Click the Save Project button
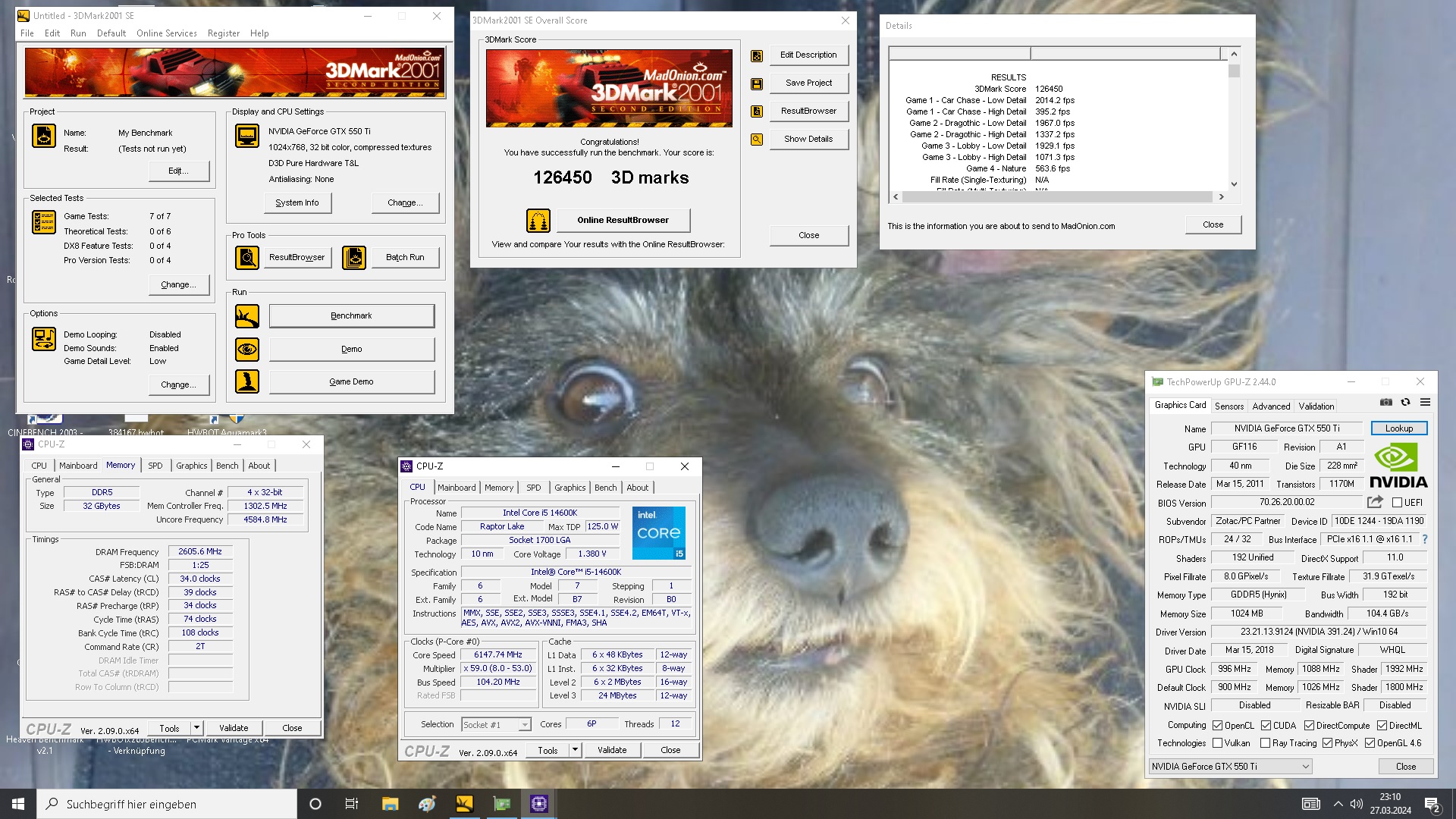Viewport: 1456px width, 819px height. pyautogui.click(x=808, y=83)
